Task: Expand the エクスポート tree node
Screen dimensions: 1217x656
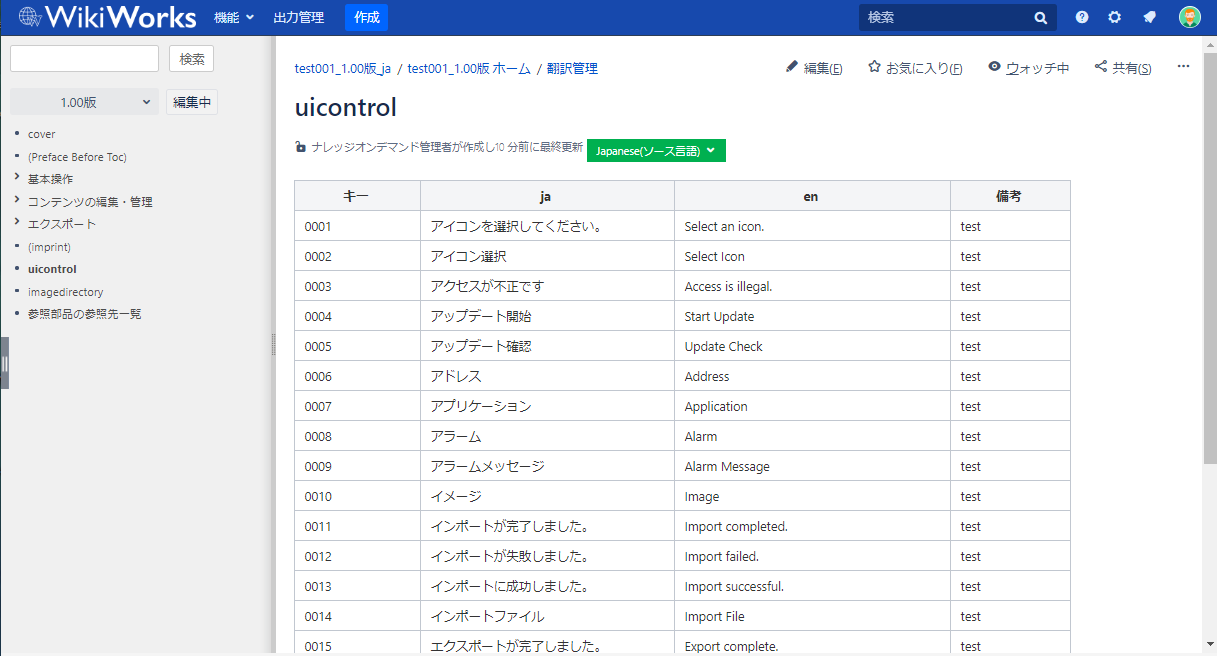Action: 18,223
